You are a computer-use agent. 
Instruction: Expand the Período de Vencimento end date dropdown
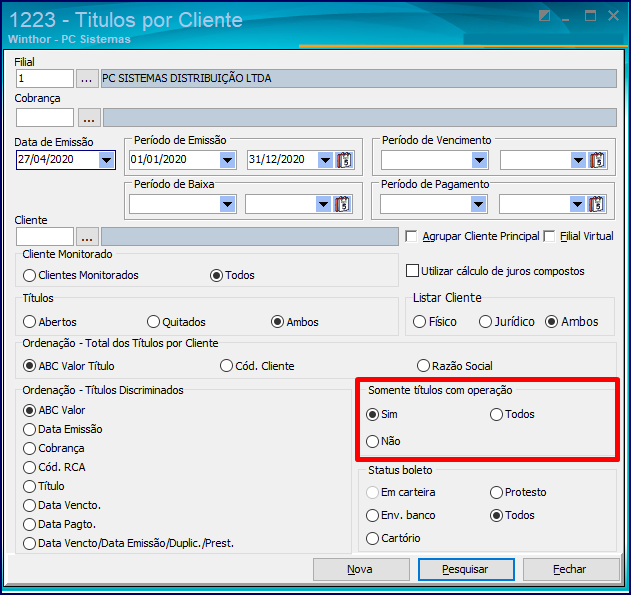[x=578, y=160]
